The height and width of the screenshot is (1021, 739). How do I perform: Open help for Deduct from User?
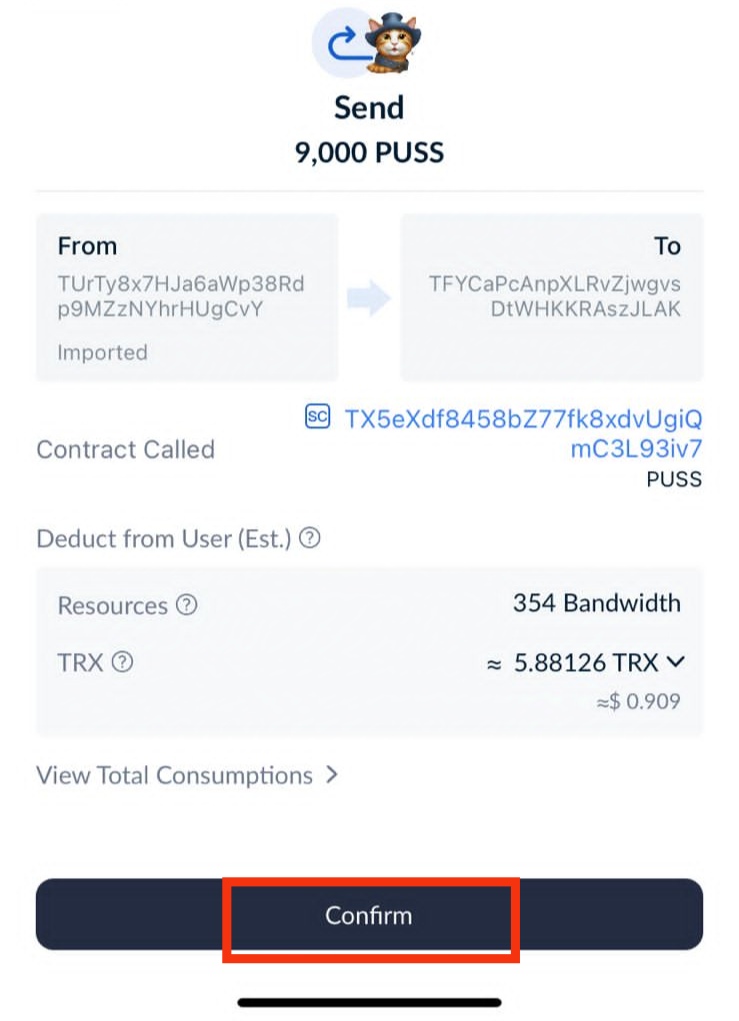[310, 539]
